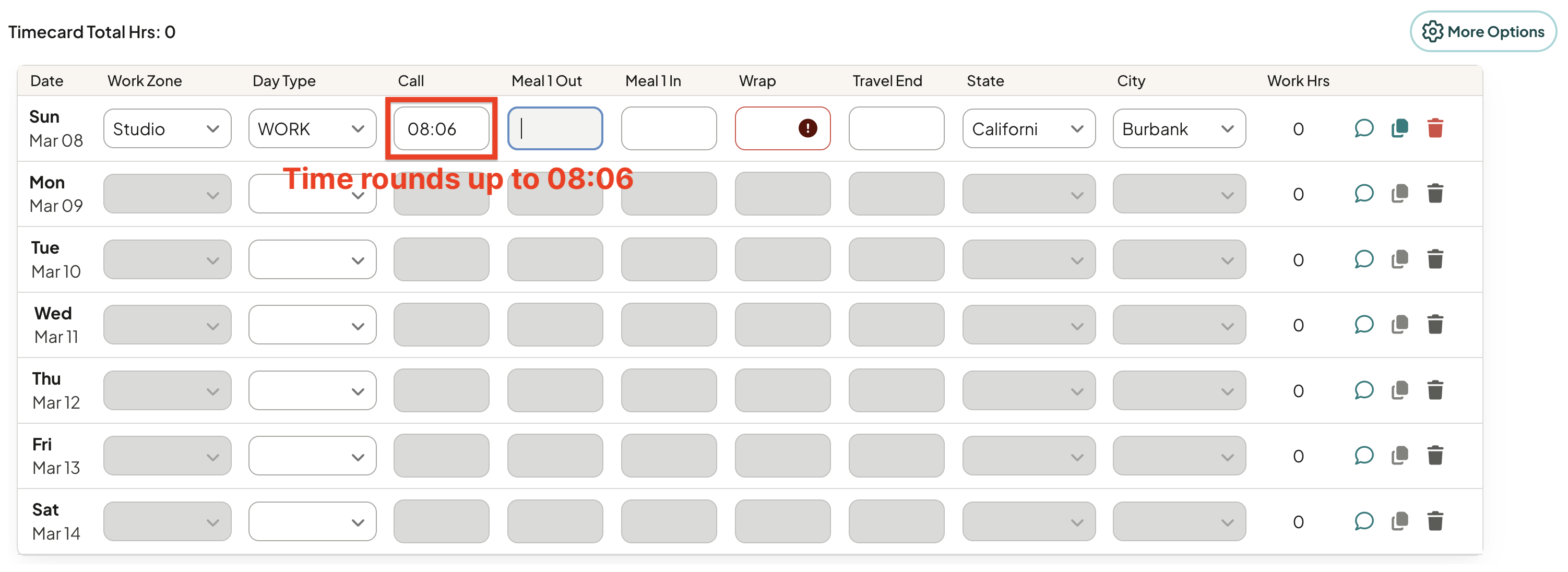1568x572 pixels.
Task: Click the Day Type column header
Action: (284, 81)
